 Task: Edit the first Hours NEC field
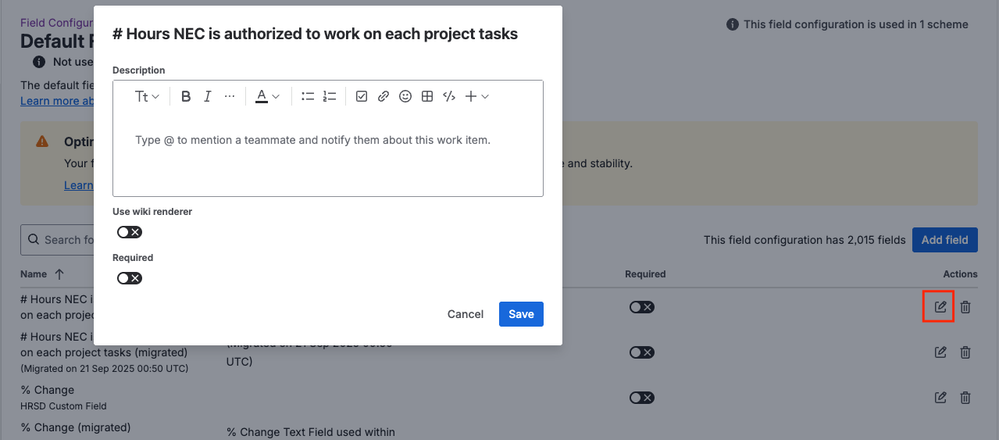(x=940, y=307)
